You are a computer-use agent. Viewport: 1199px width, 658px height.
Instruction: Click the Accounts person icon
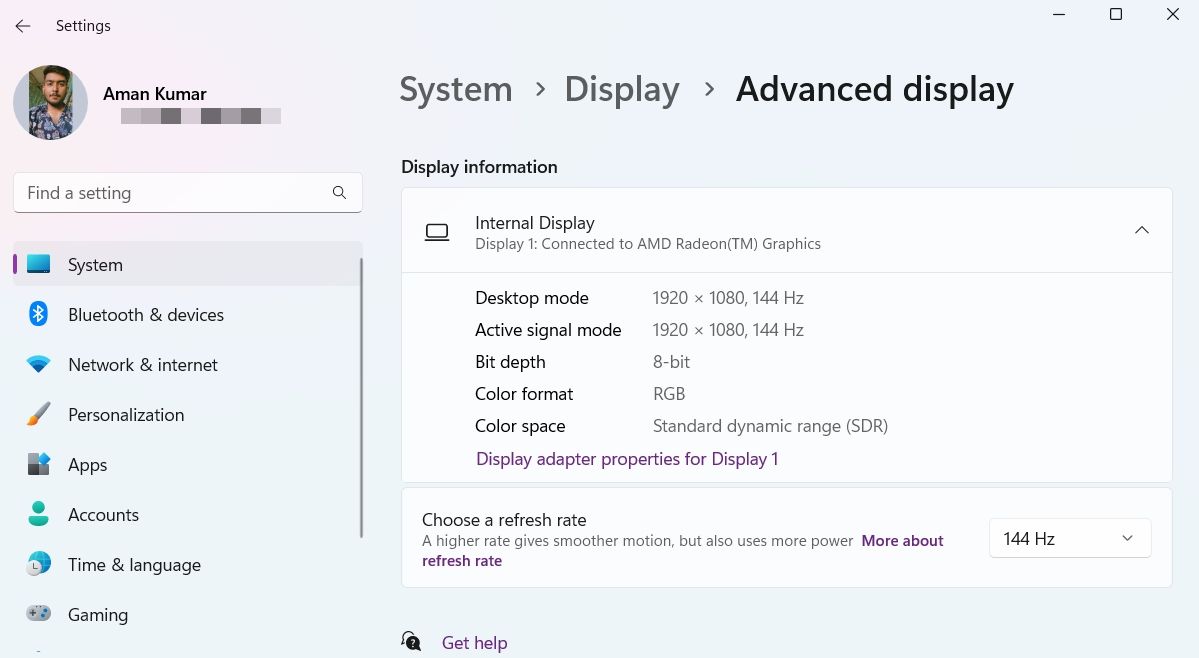38,515
